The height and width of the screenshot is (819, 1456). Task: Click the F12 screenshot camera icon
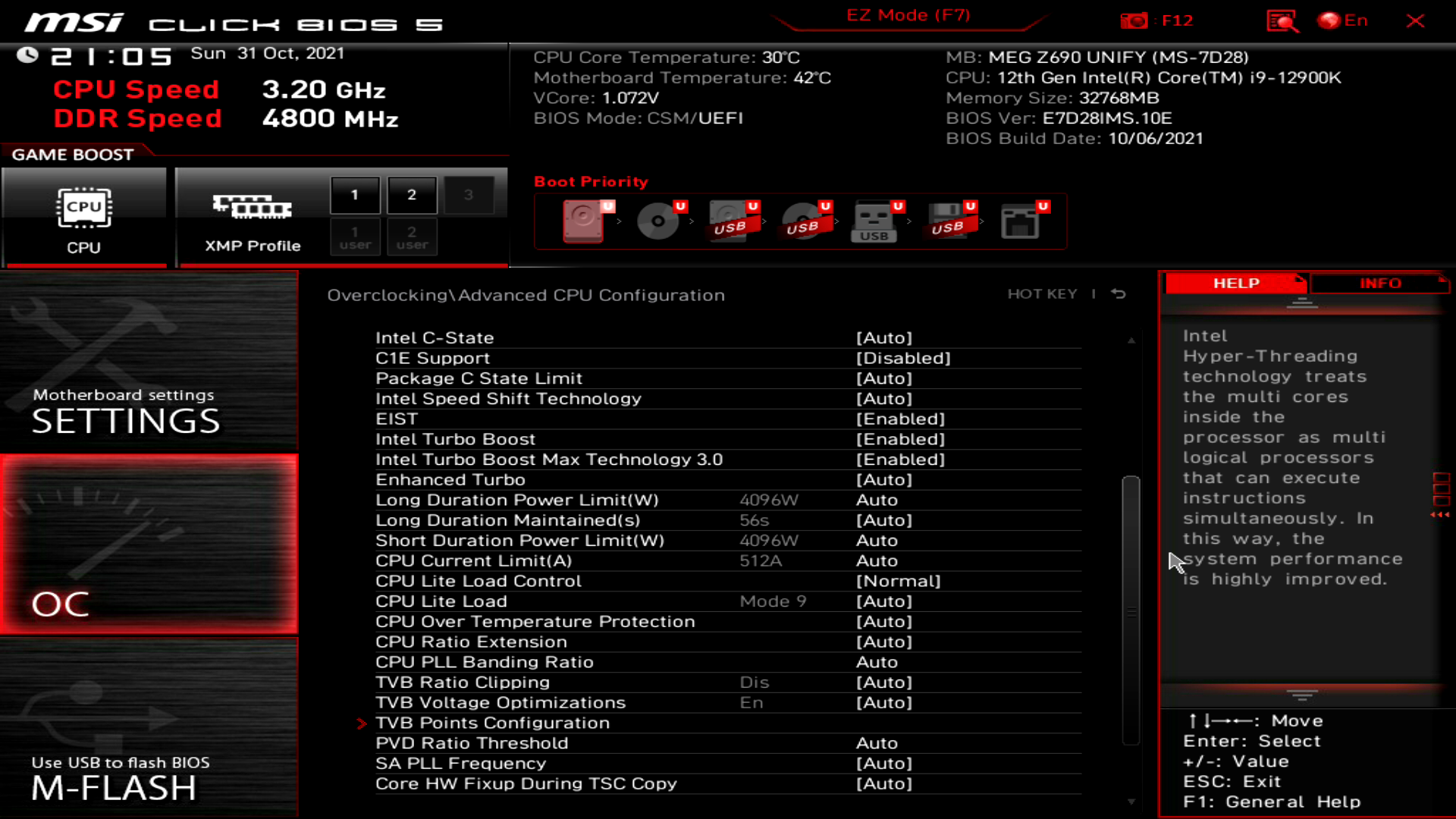[1136, 21]
